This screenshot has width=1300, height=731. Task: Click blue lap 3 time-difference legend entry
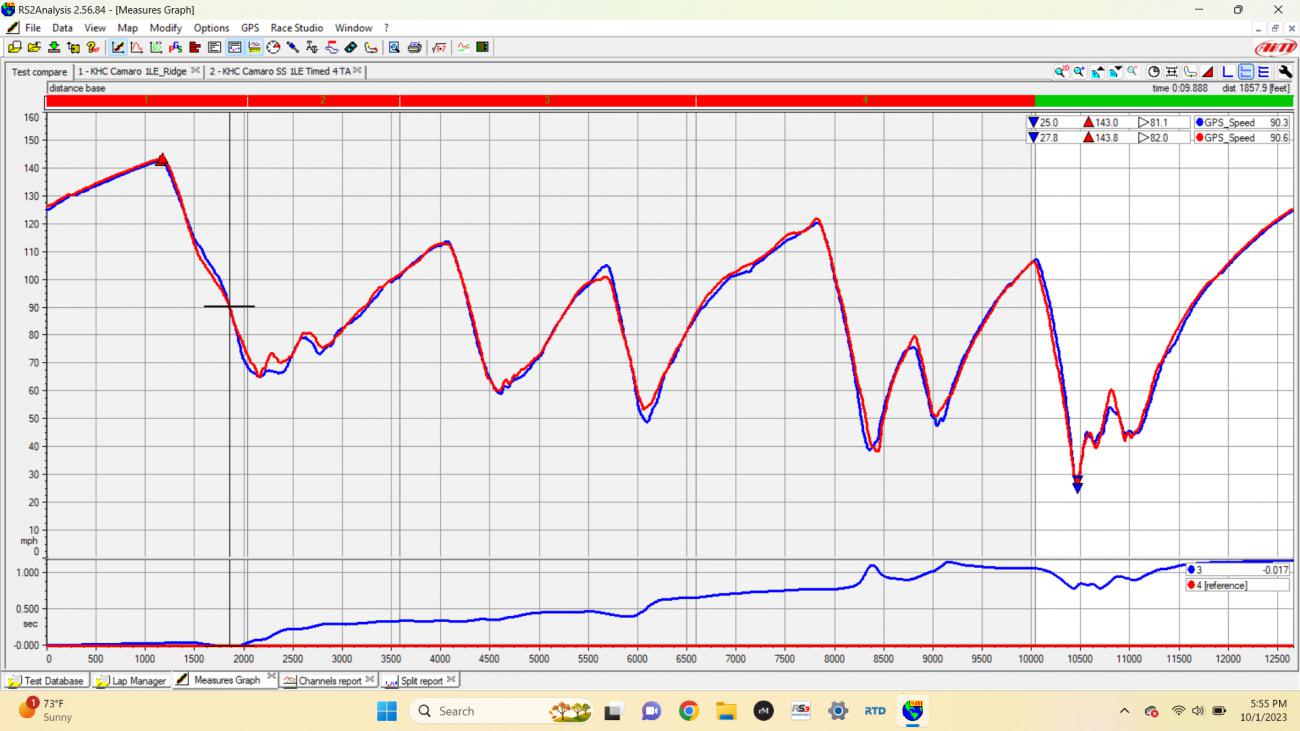(x=1238, y=570)
